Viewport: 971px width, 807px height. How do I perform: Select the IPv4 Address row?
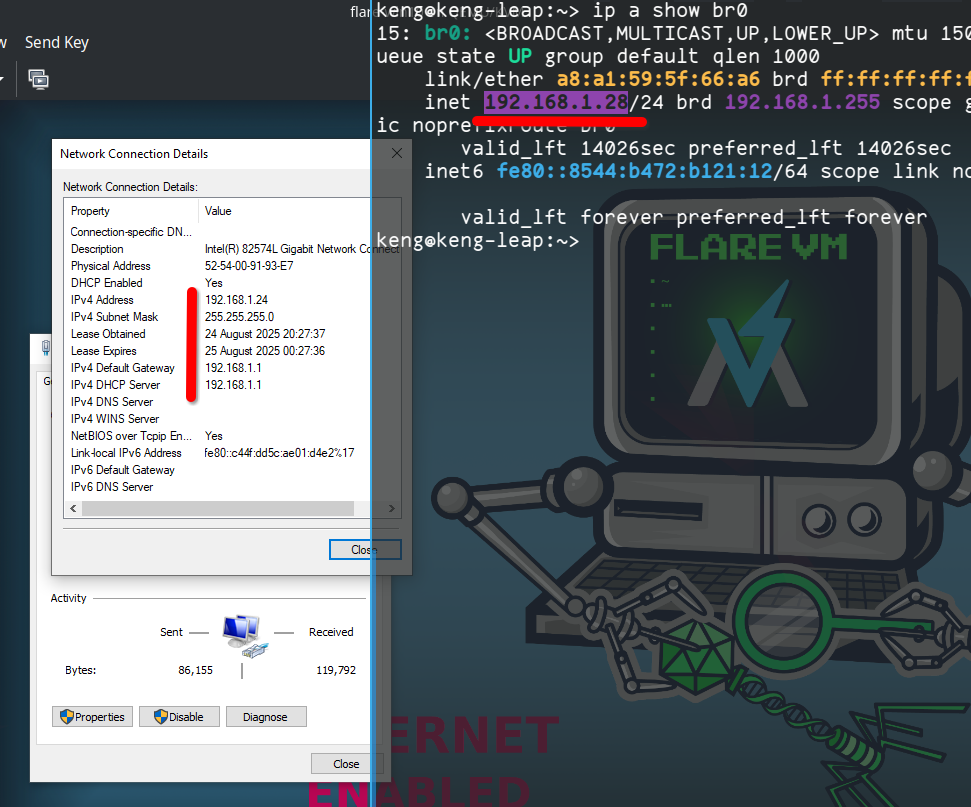(102, 300)
